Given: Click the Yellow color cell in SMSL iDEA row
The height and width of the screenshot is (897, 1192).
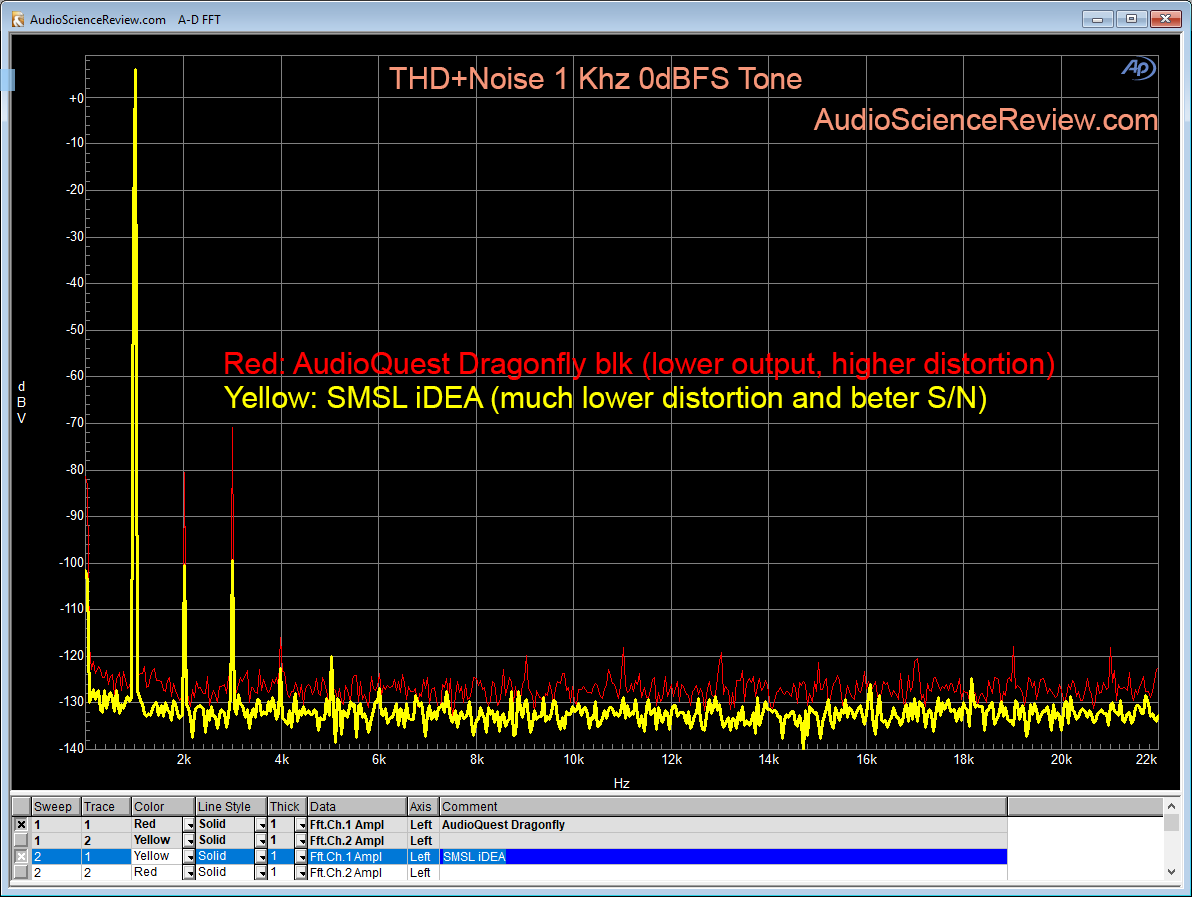Looking at the screenshot, I should click(157, 857).
